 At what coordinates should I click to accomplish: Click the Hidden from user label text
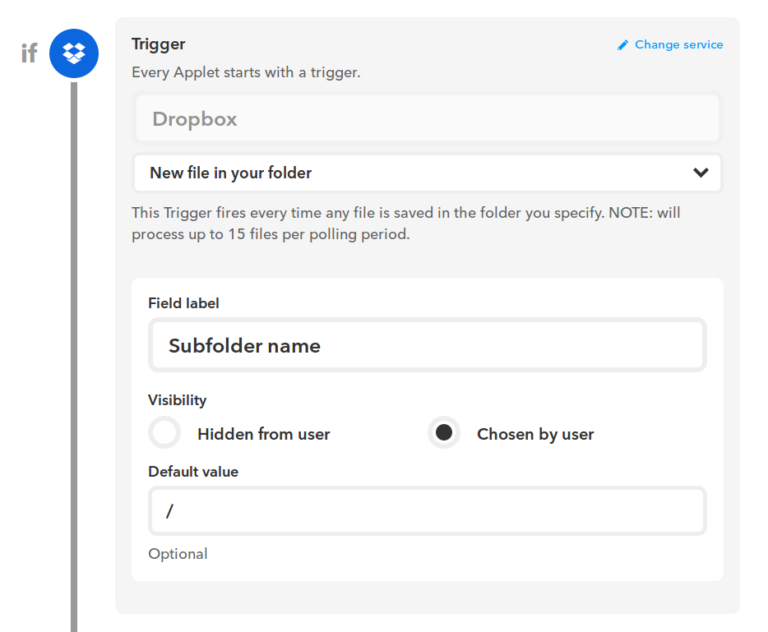pyautogui.click(x=264, y=434)
